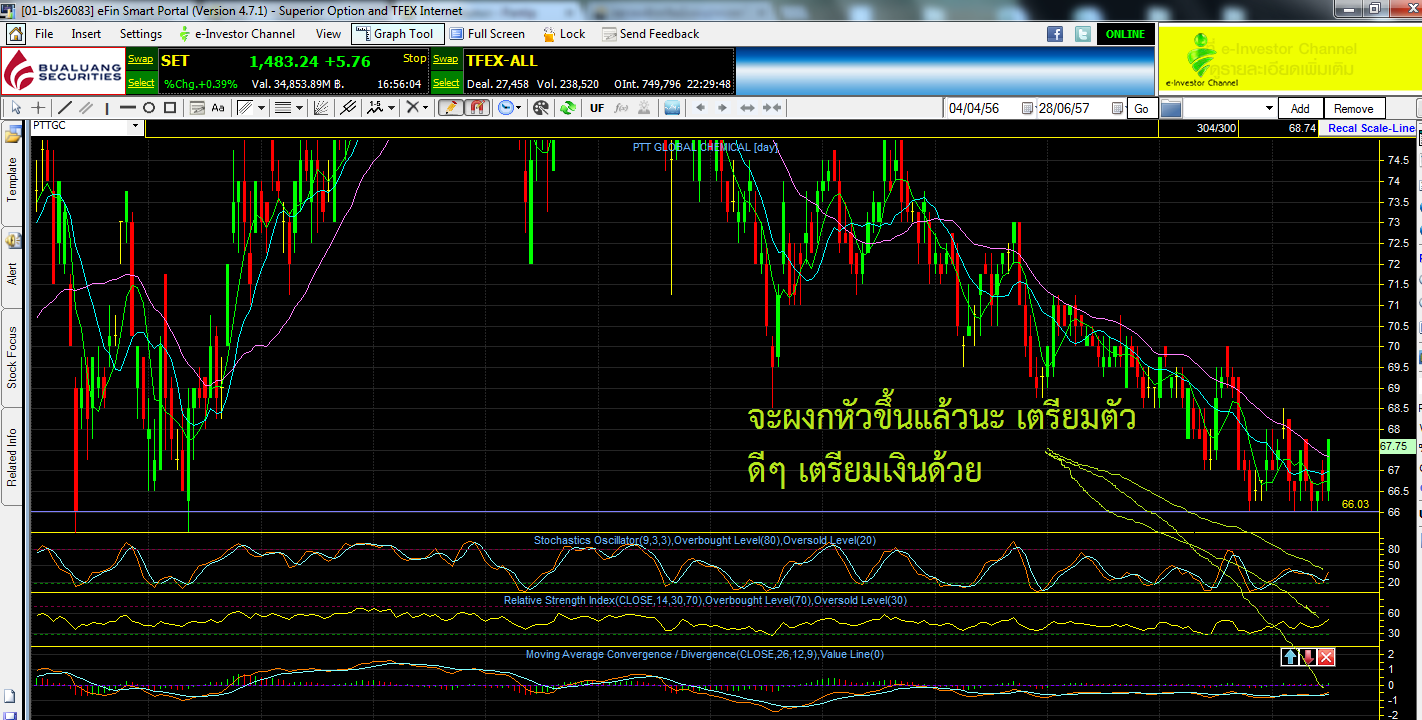Open the Related Info side tab

12,456
